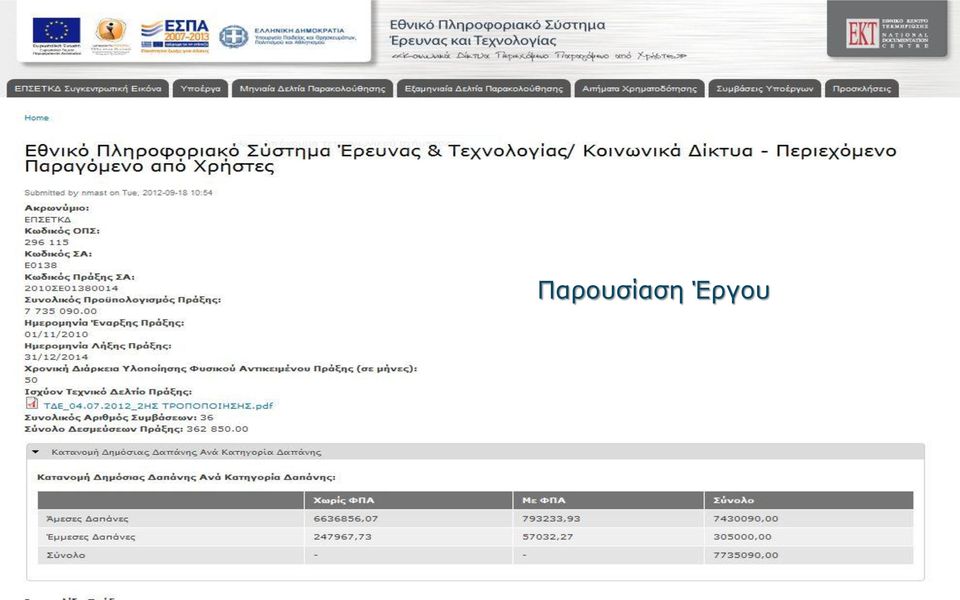The width and height of the screenshot is (960, 600).
Task: Click value 793233,93 in table
Action: pos(551,519)
